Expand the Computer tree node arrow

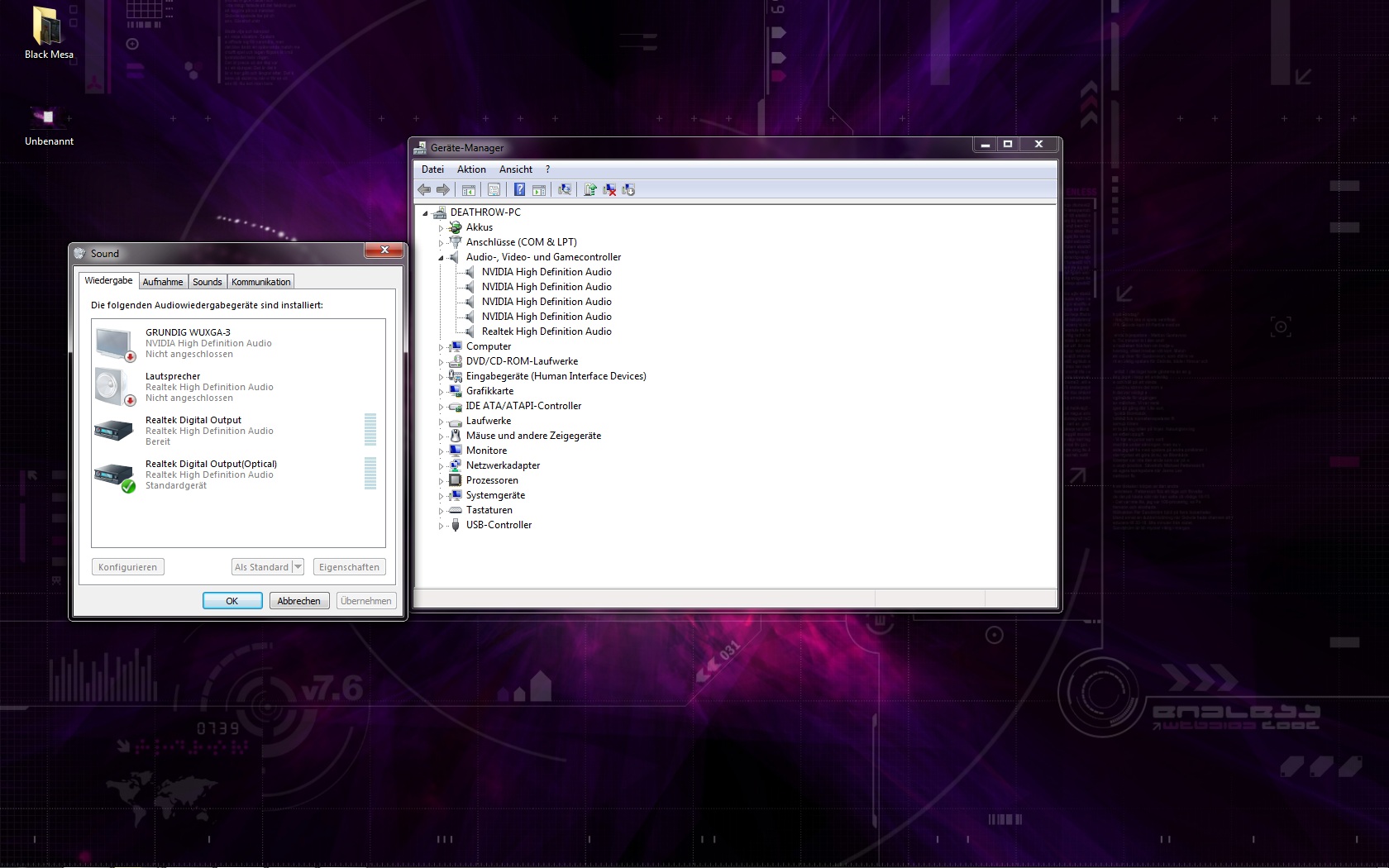point(441,347)
